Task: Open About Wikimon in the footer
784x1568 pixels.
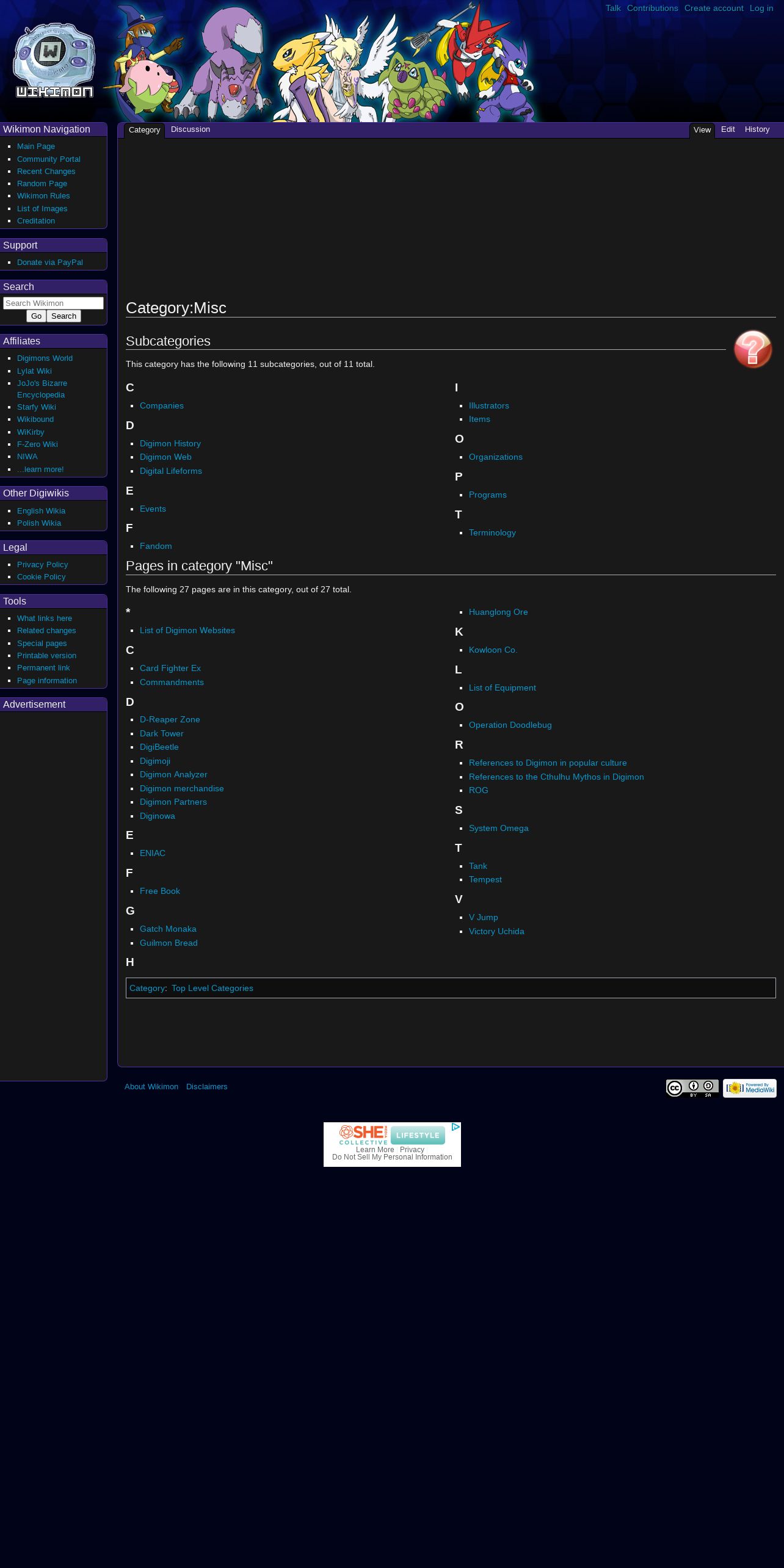Action: tap(151, 1087)
